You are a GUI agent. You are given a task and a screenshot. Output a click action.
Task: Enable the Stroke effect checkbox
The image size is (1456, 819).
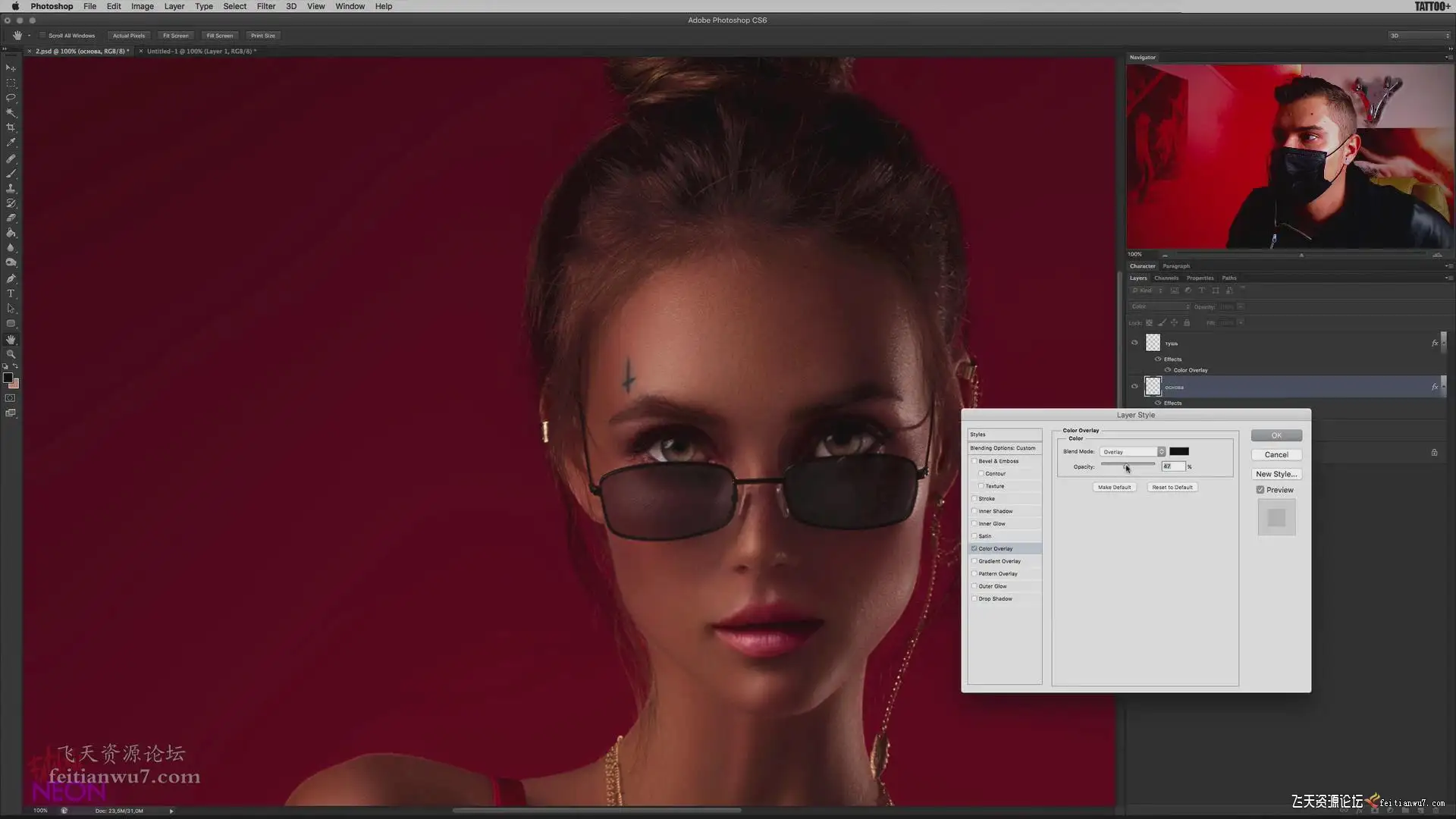[x=974, y=499]
